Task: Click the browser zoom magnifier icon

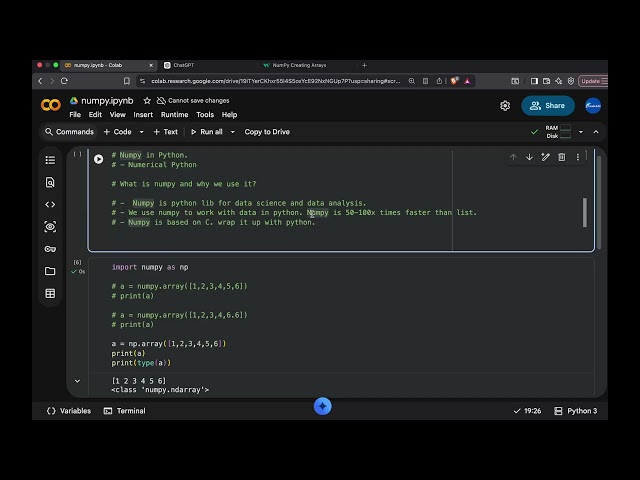Action: click(x=412, y=81)
